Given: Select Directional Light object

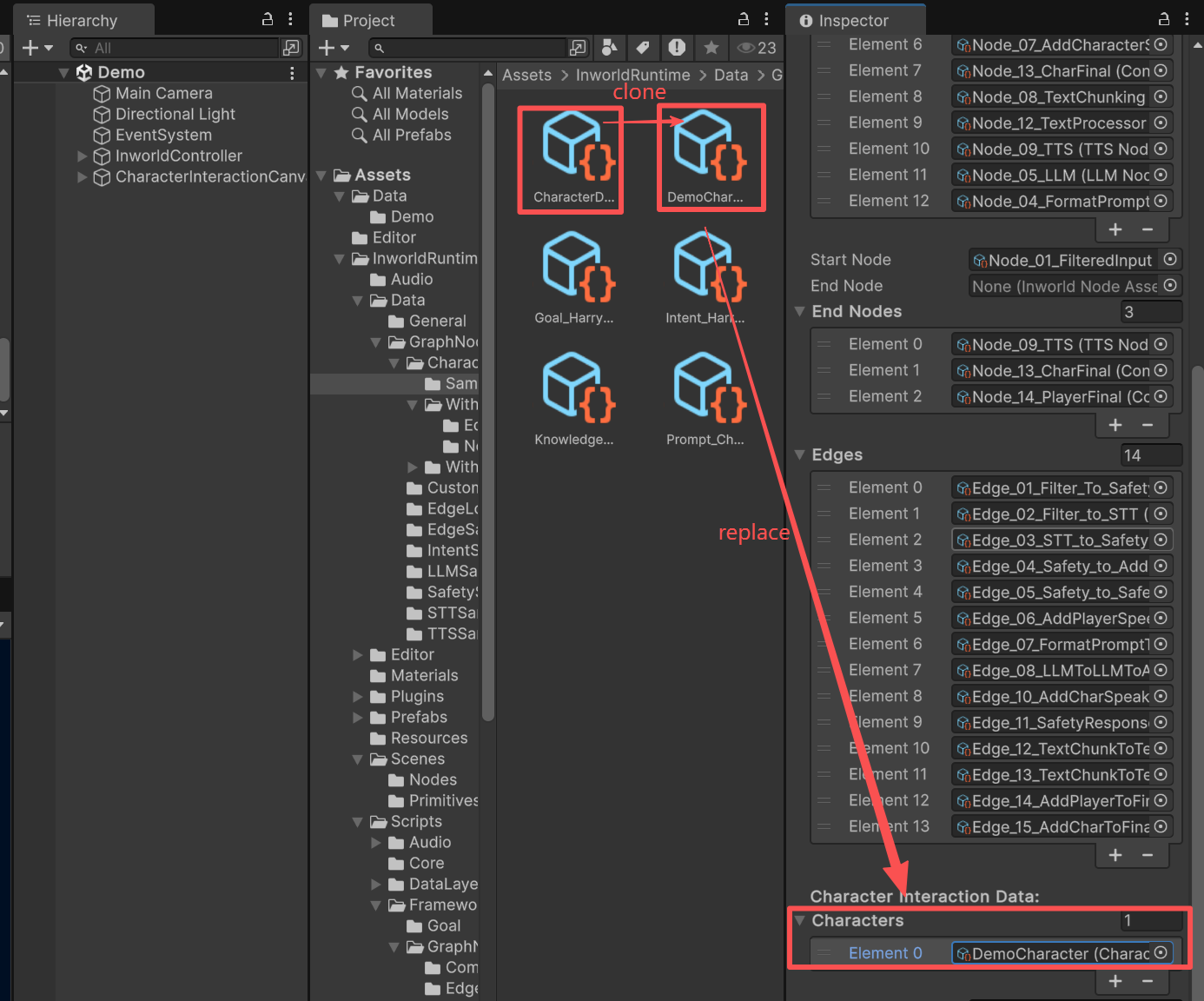Looking at the screenshot, I should 175,114.
